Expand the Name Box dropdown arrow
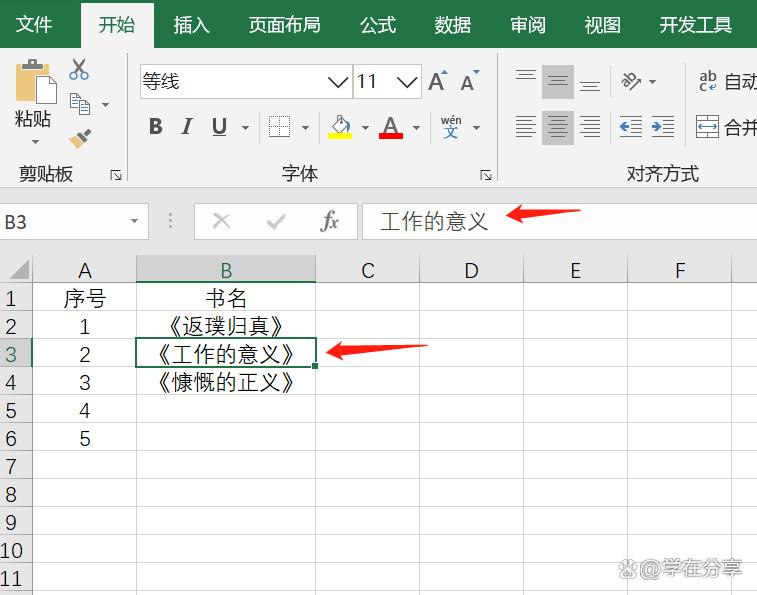The image size is (757, 595). point(135,221)
